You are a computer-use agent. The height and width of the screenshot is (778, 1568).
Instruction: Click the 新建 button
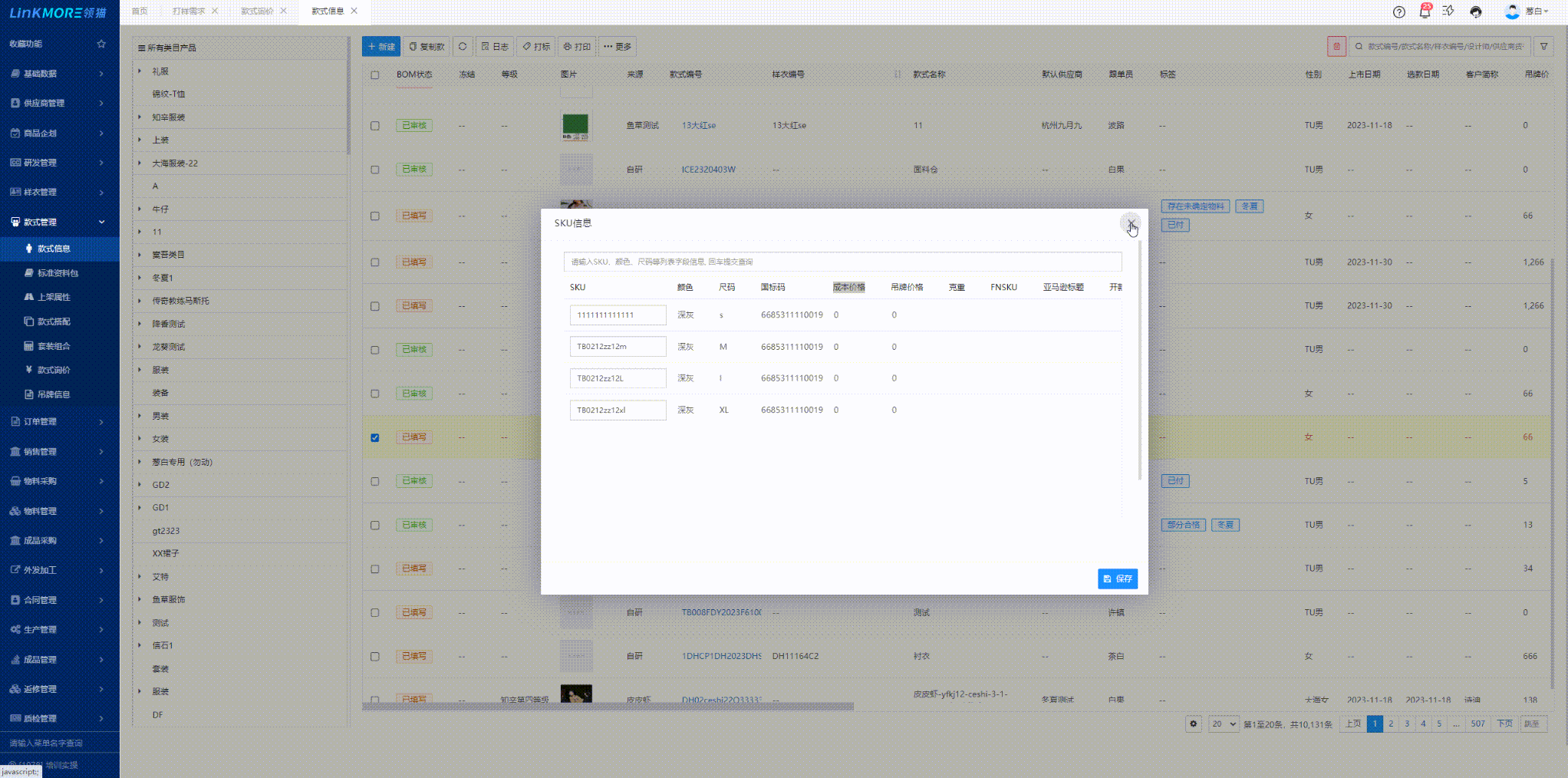pos(380,47)
